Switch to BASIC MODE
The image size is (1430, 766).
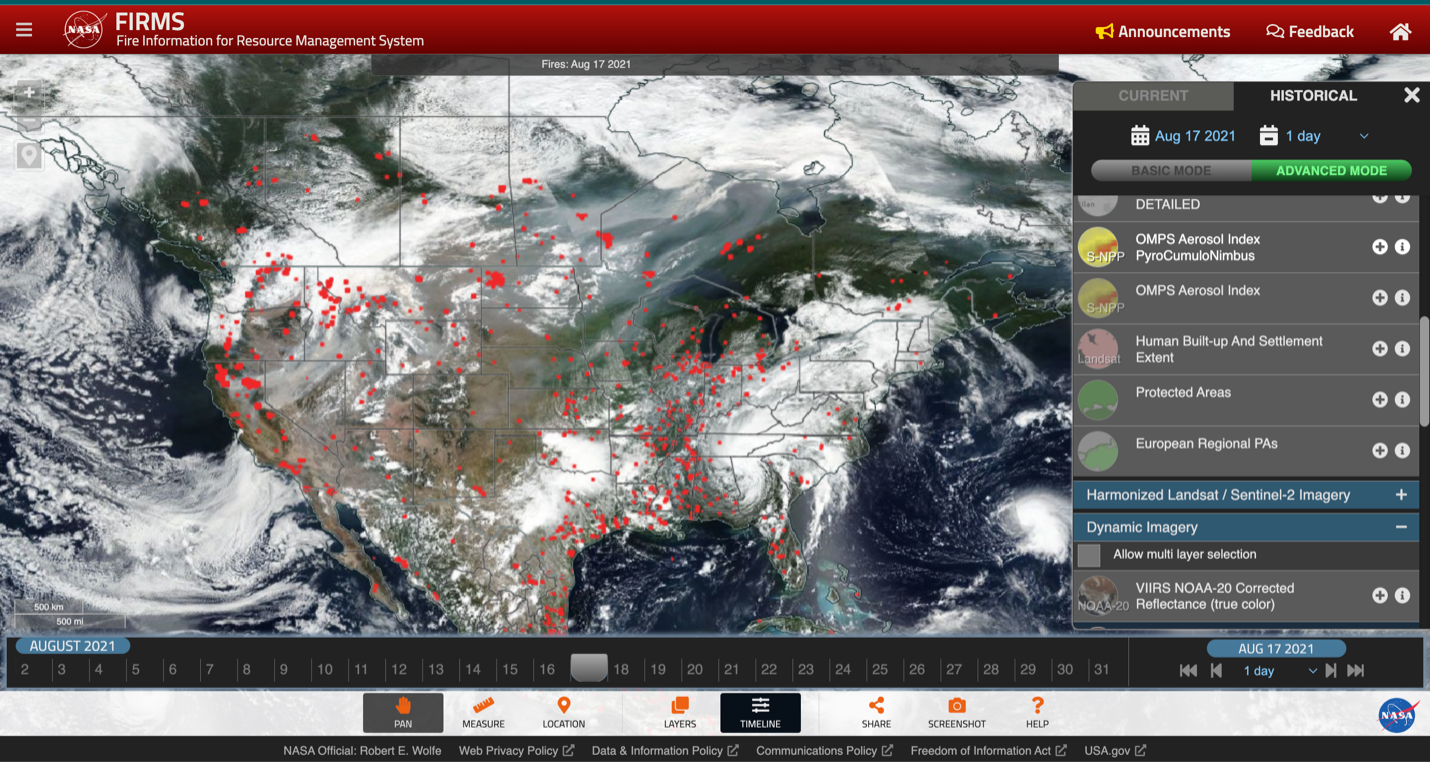1169,171
